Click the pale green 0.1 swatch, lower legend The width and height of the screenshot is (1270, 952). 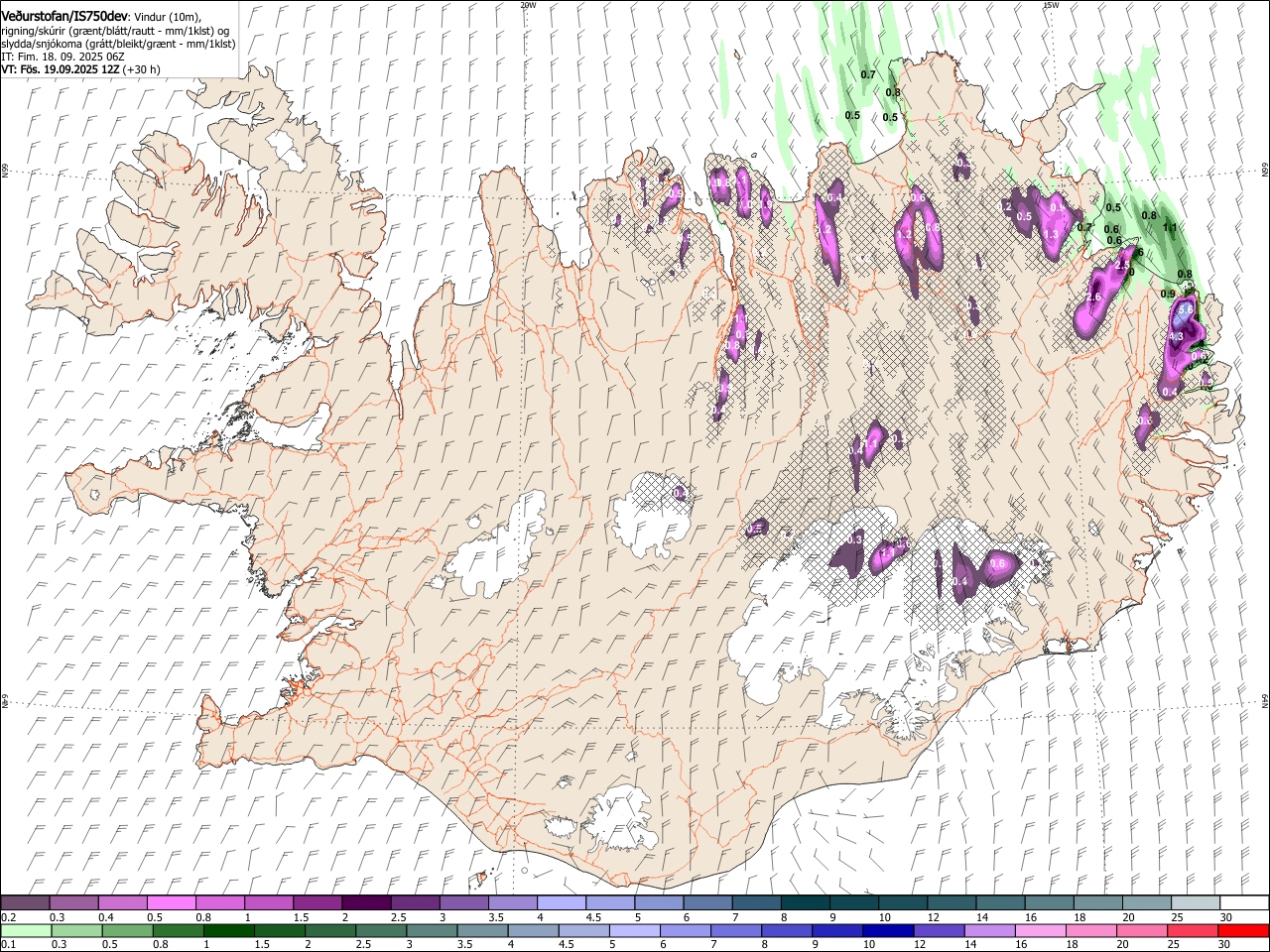pos(26,930)
